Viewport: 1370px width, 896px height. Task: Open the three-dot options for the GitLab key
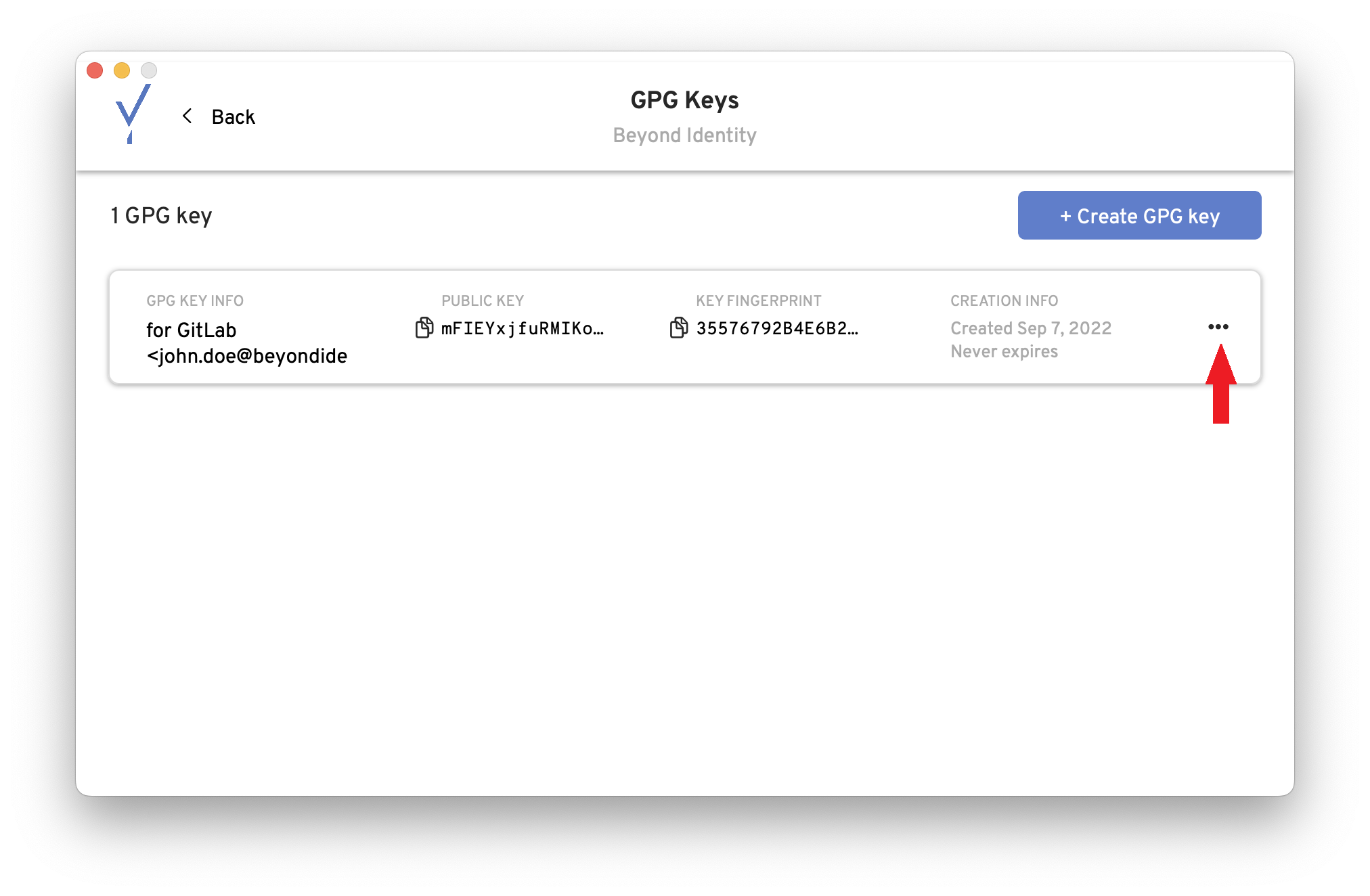tap(1218, 326)
